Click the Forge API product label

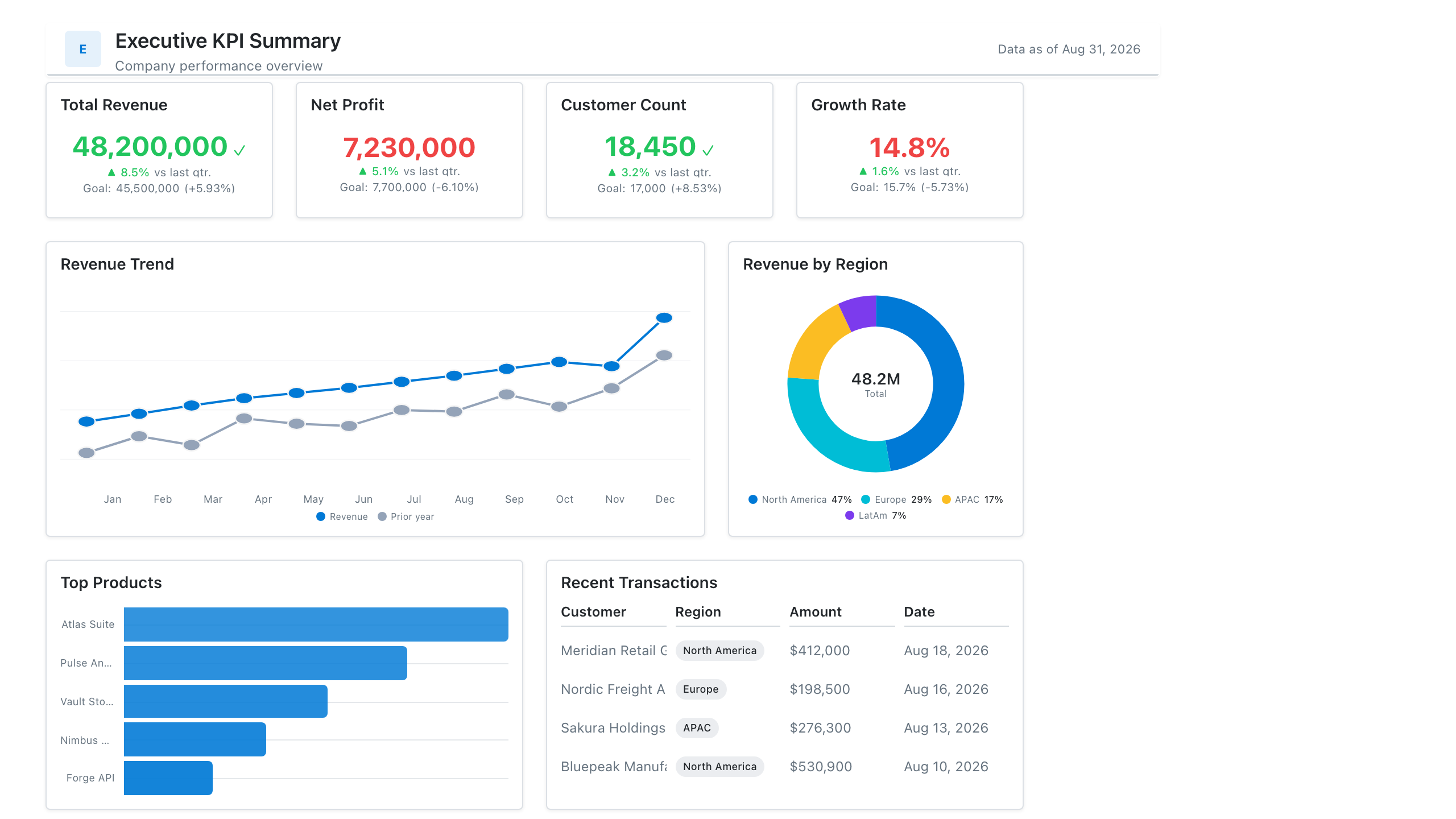[x=90, y=778]
